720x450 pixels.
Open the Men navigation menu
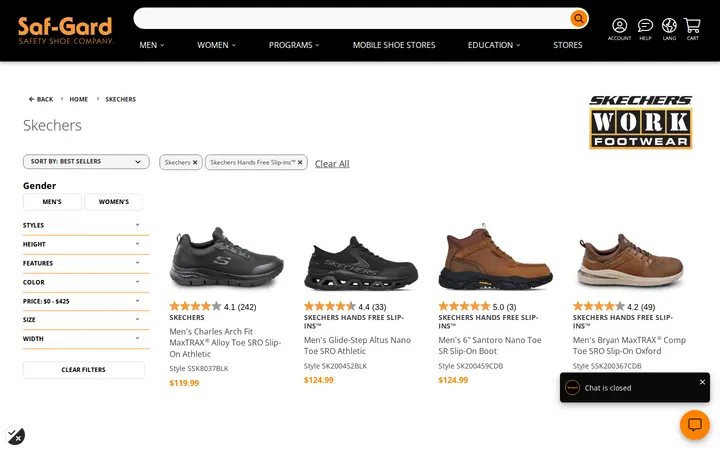click(152, 45)
